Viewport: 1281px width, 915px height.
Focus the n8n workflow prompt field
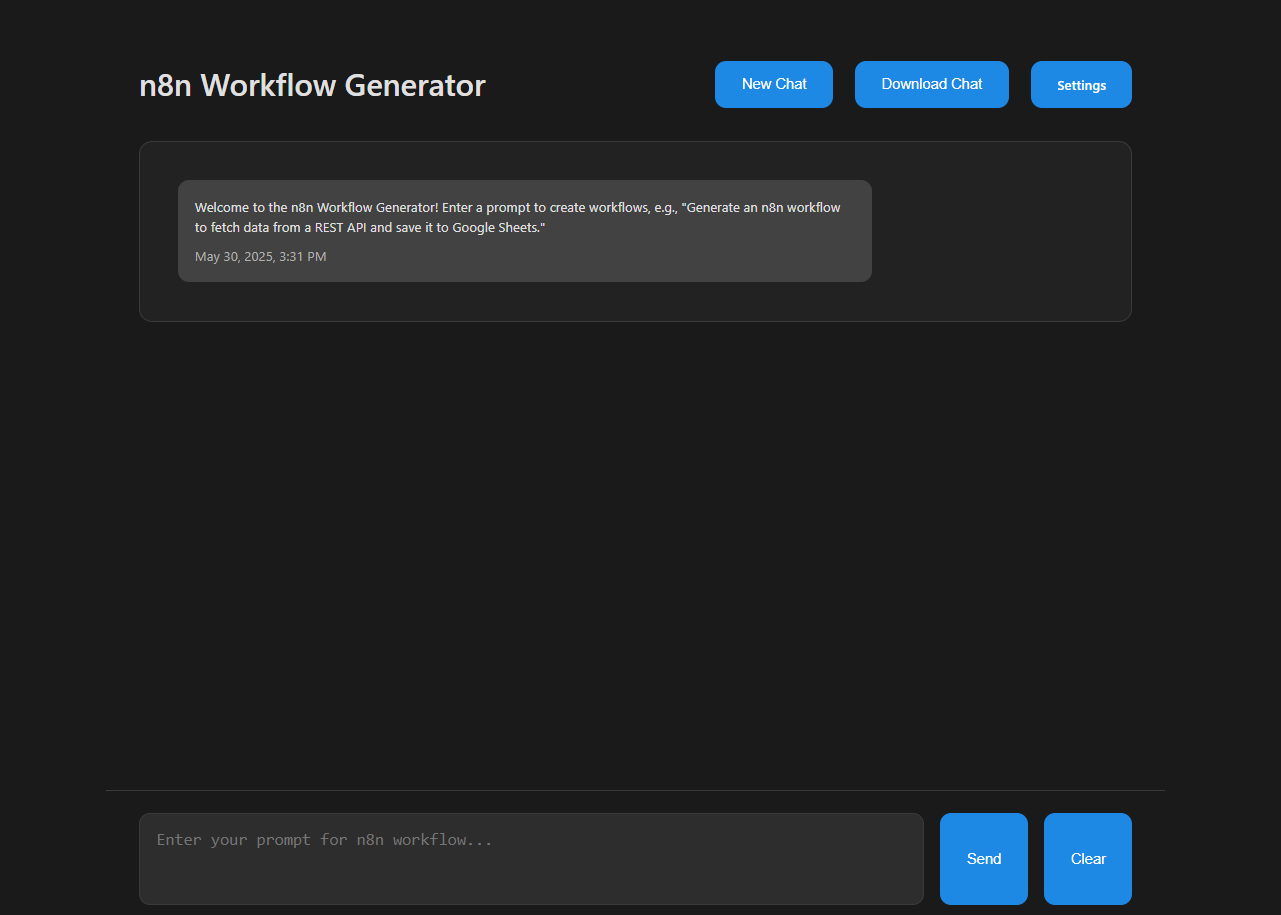(531, 859)
